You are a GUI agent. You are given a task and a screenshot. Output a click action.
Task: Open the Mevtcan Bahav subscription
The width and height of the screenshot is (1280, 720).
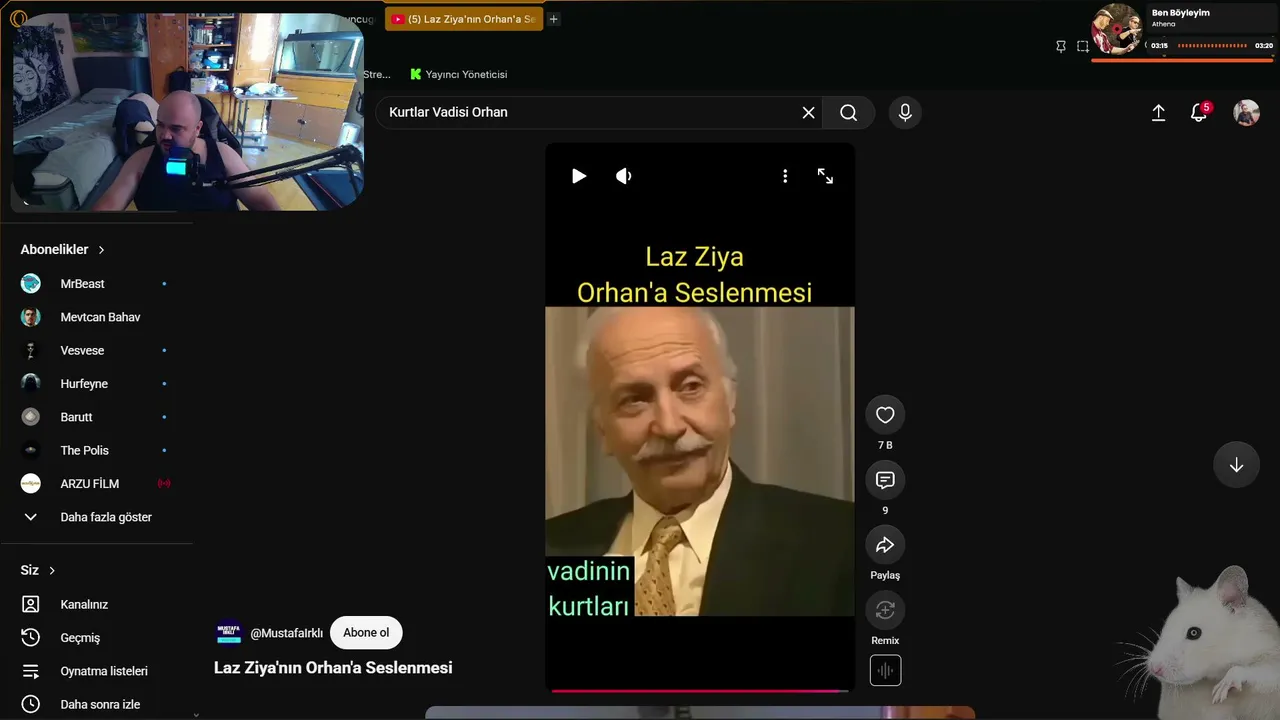(96, 317)
